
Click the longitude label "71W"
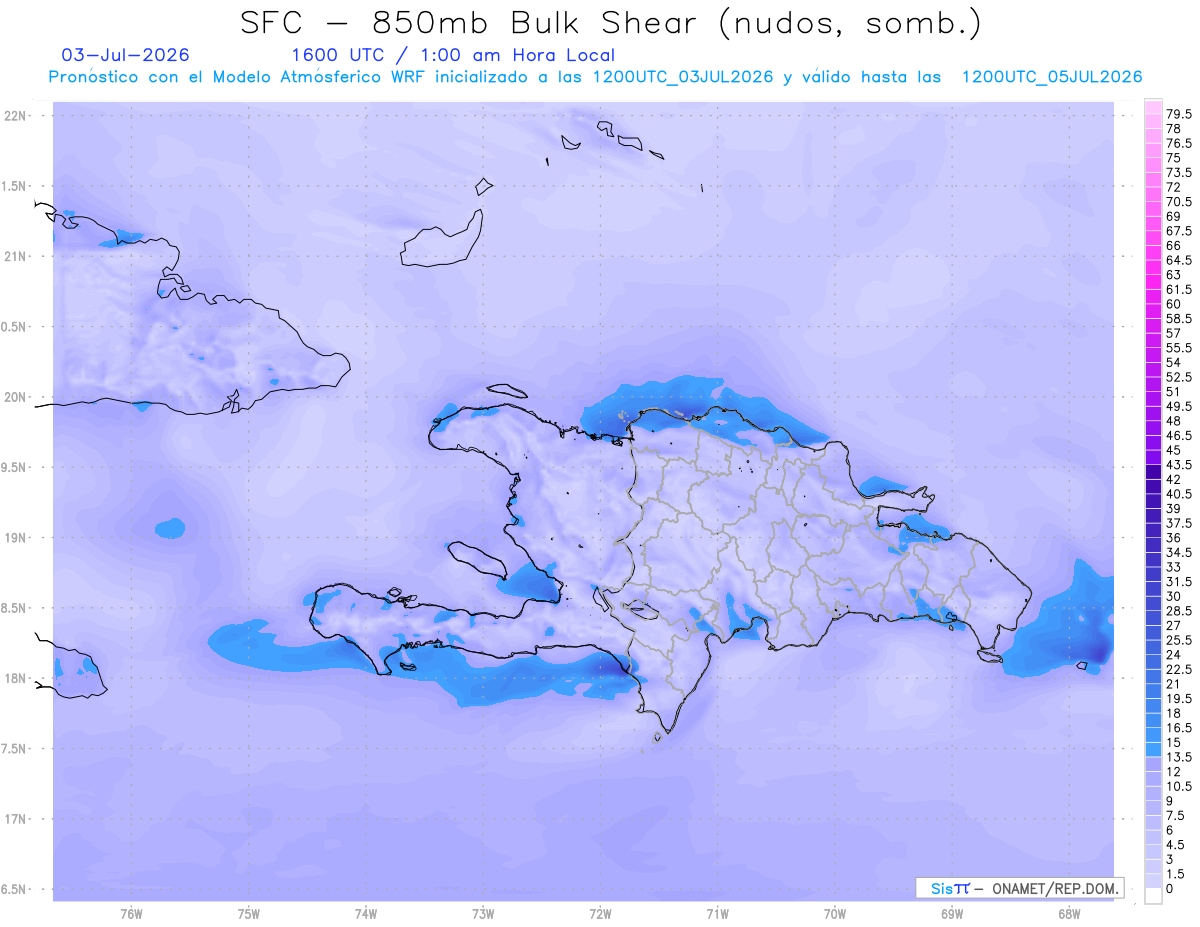pyautogui.click(x=717, y=913)
